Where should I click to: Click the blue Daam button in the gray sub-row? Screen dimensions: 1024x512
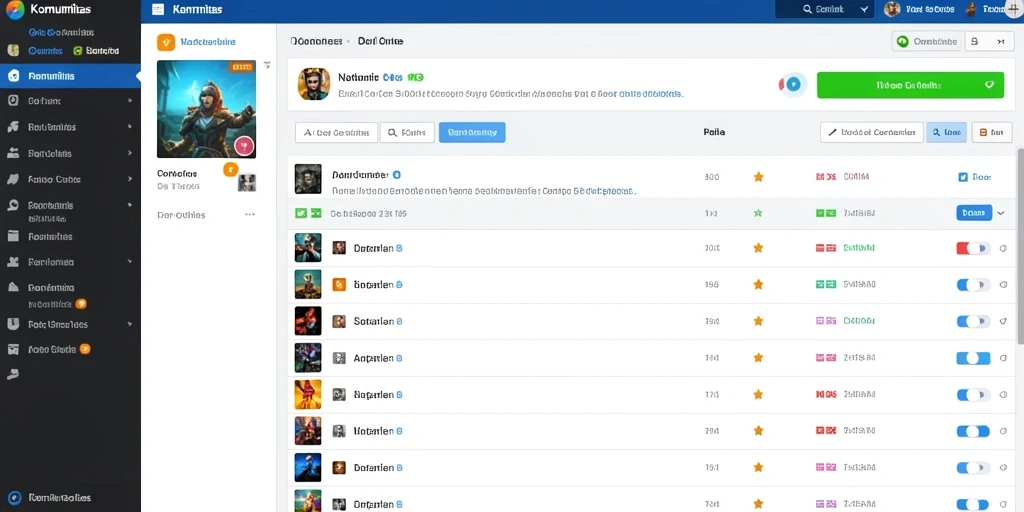pyautogui.click(x=974, y=213)
